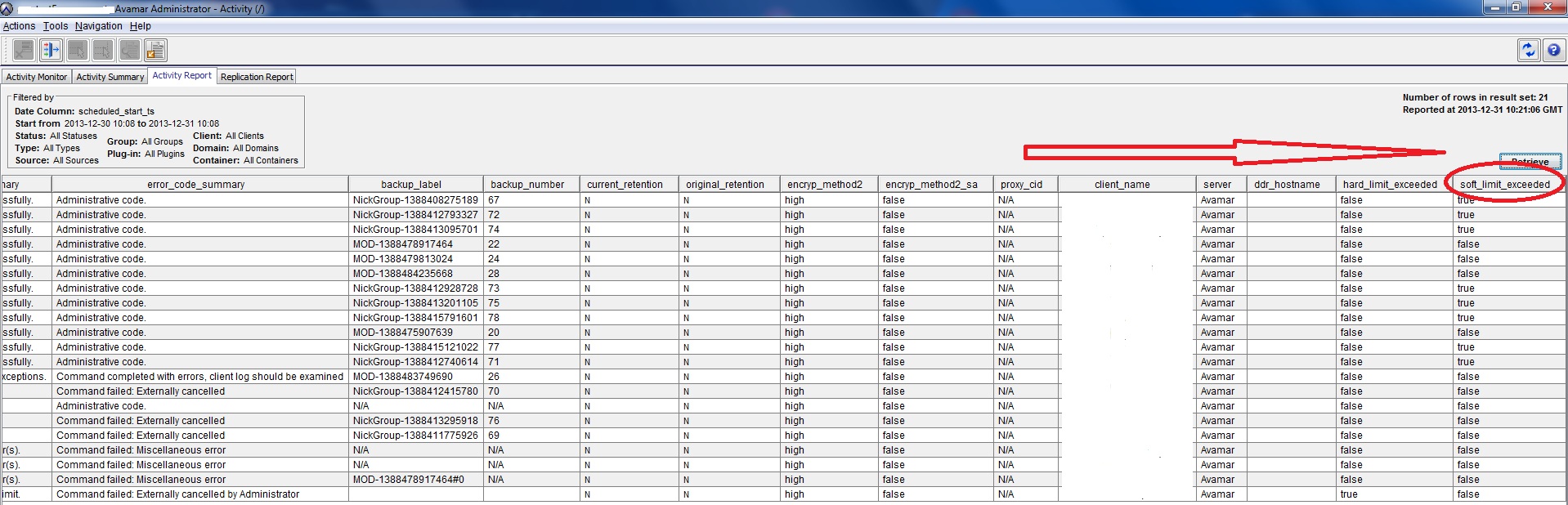Click the grayed-out cancel activity toolbar icon

tap(24, 51)
